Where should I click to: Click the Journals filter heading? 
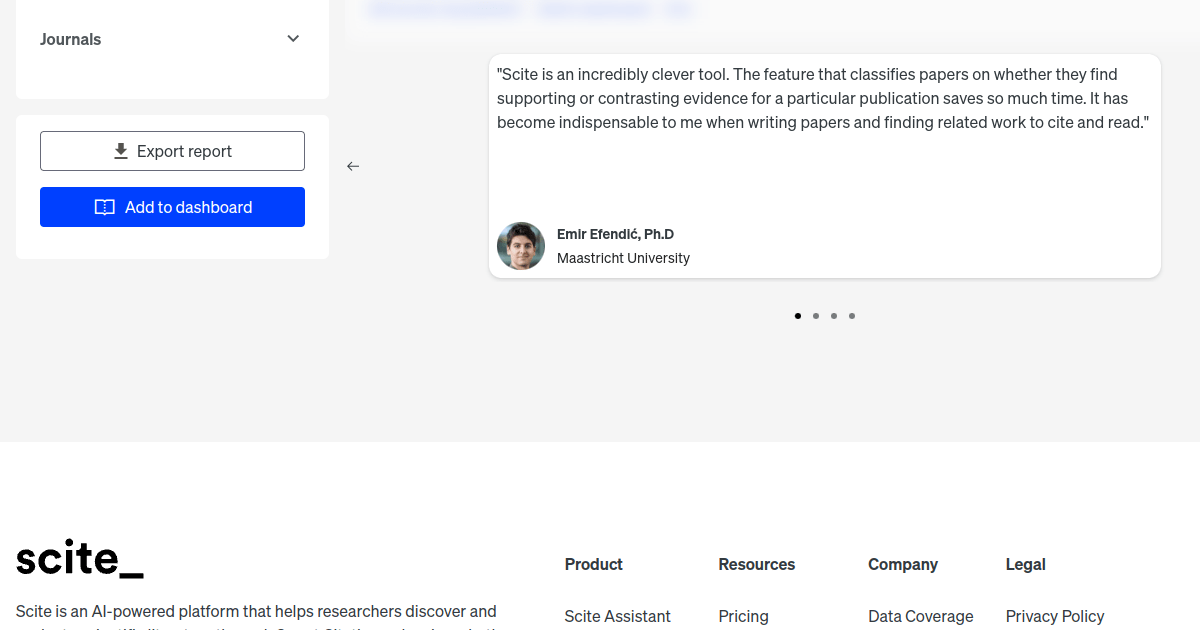tap(70, 39)
